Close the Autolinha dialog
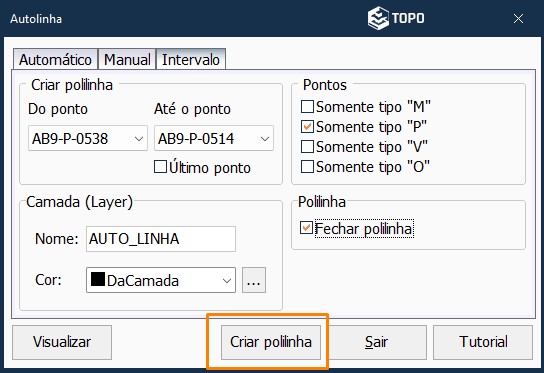Screen dimensions: 544x373 518,18
